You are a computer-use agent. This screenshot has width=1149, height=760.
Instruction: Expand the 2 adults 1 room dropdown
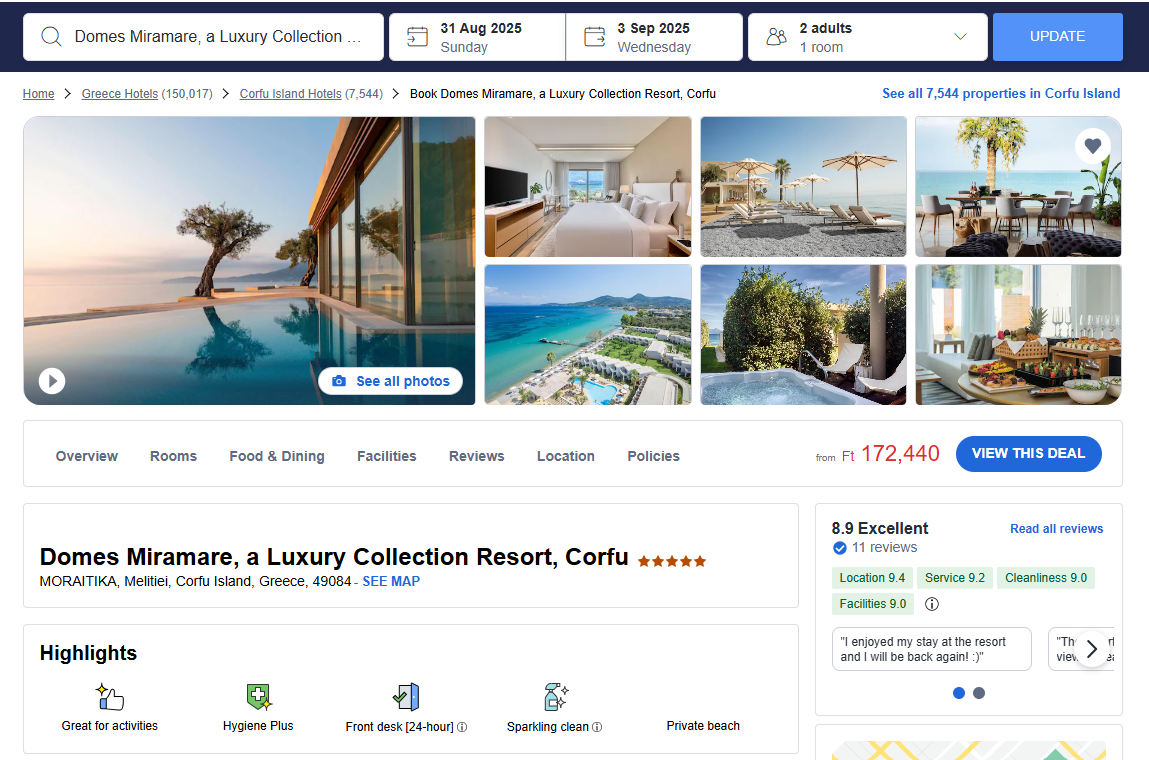point(960,37)
